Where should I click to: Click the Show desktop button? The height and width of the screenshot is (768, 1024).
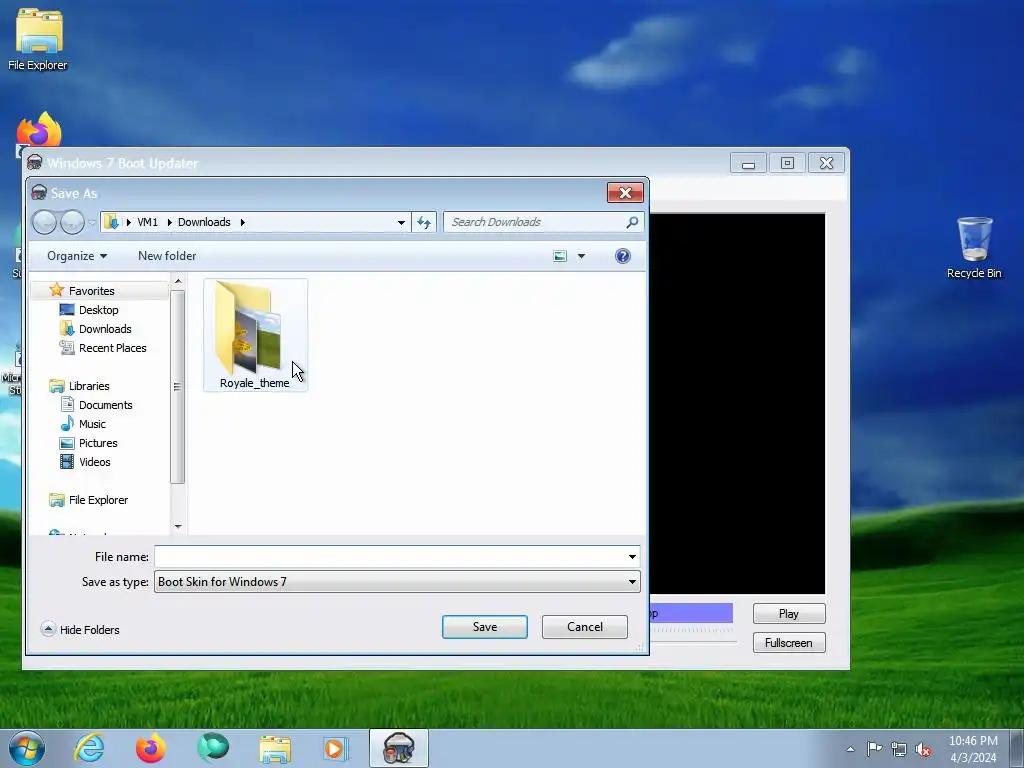pyautogui.click(x=1017, y=748)
